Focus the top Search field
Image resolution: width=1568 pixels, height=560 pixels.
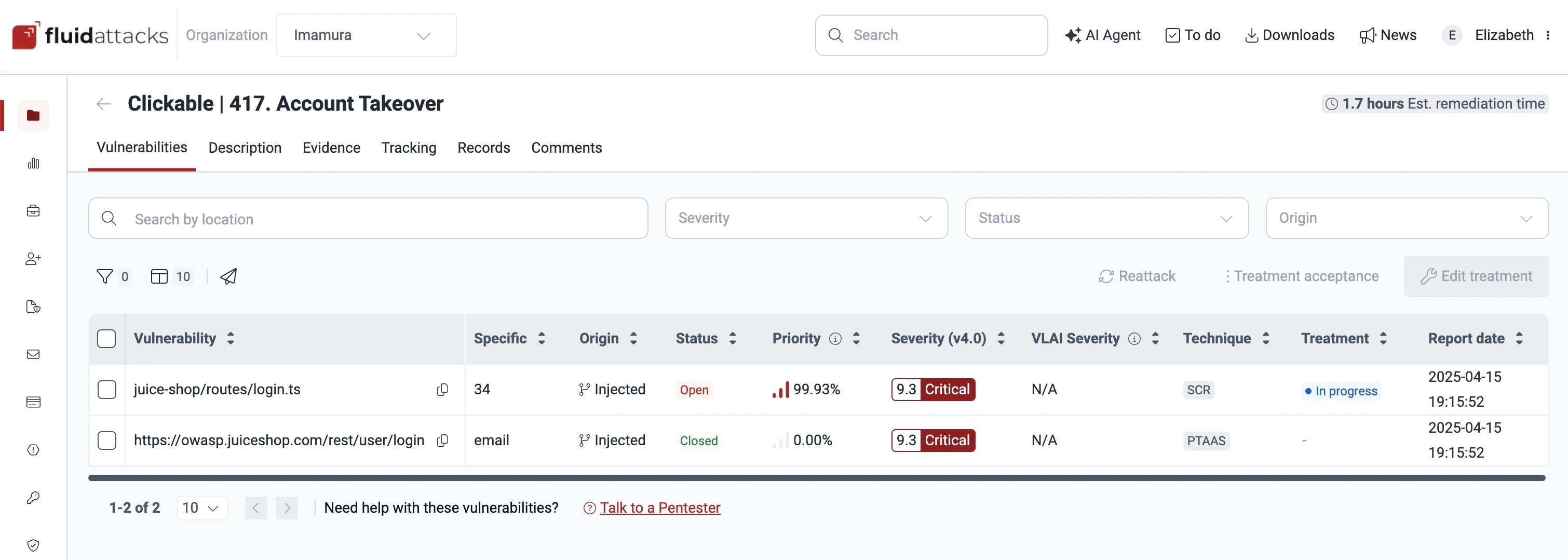[x=931, y=35]
